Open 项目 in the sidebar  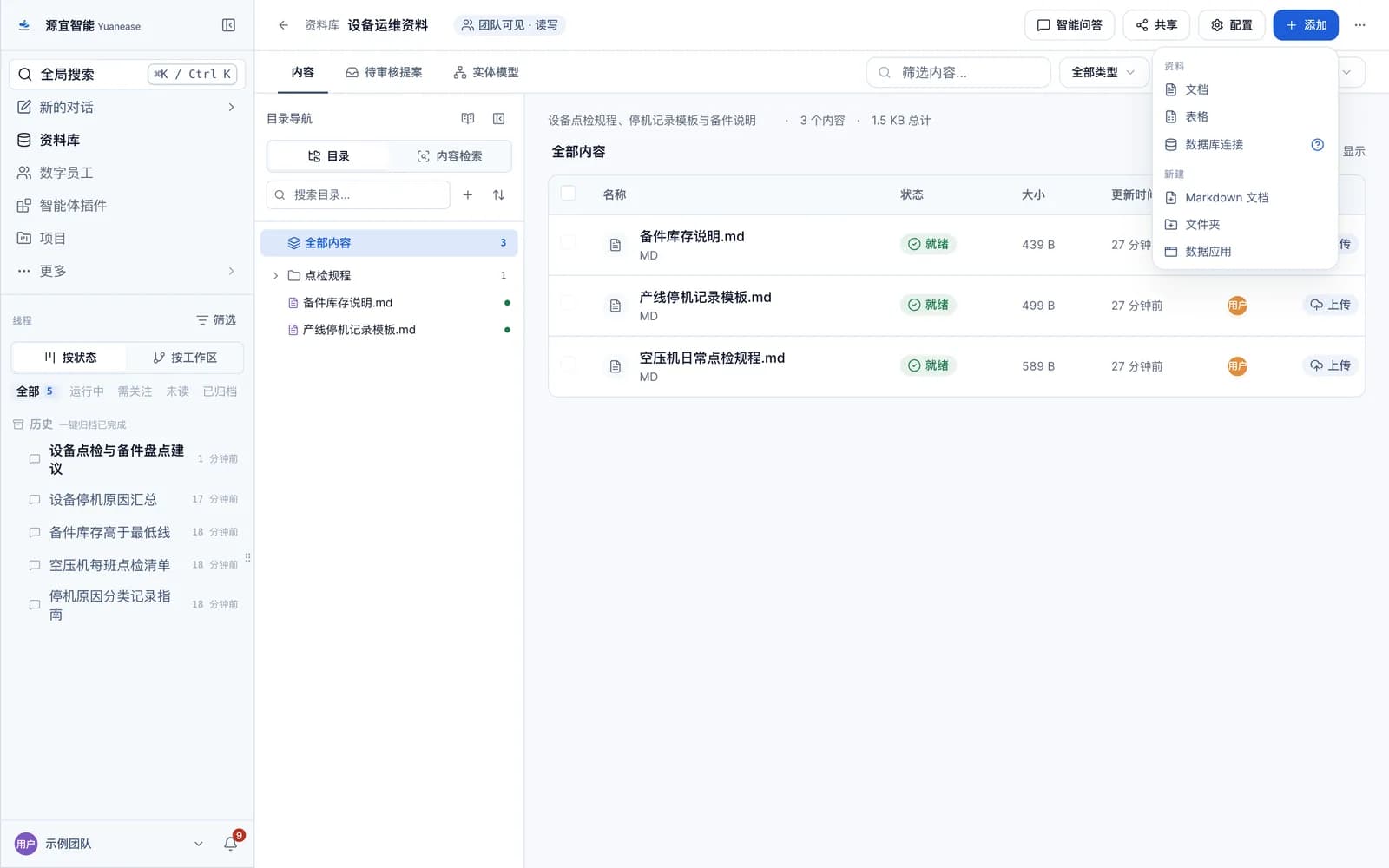point(126,238)
